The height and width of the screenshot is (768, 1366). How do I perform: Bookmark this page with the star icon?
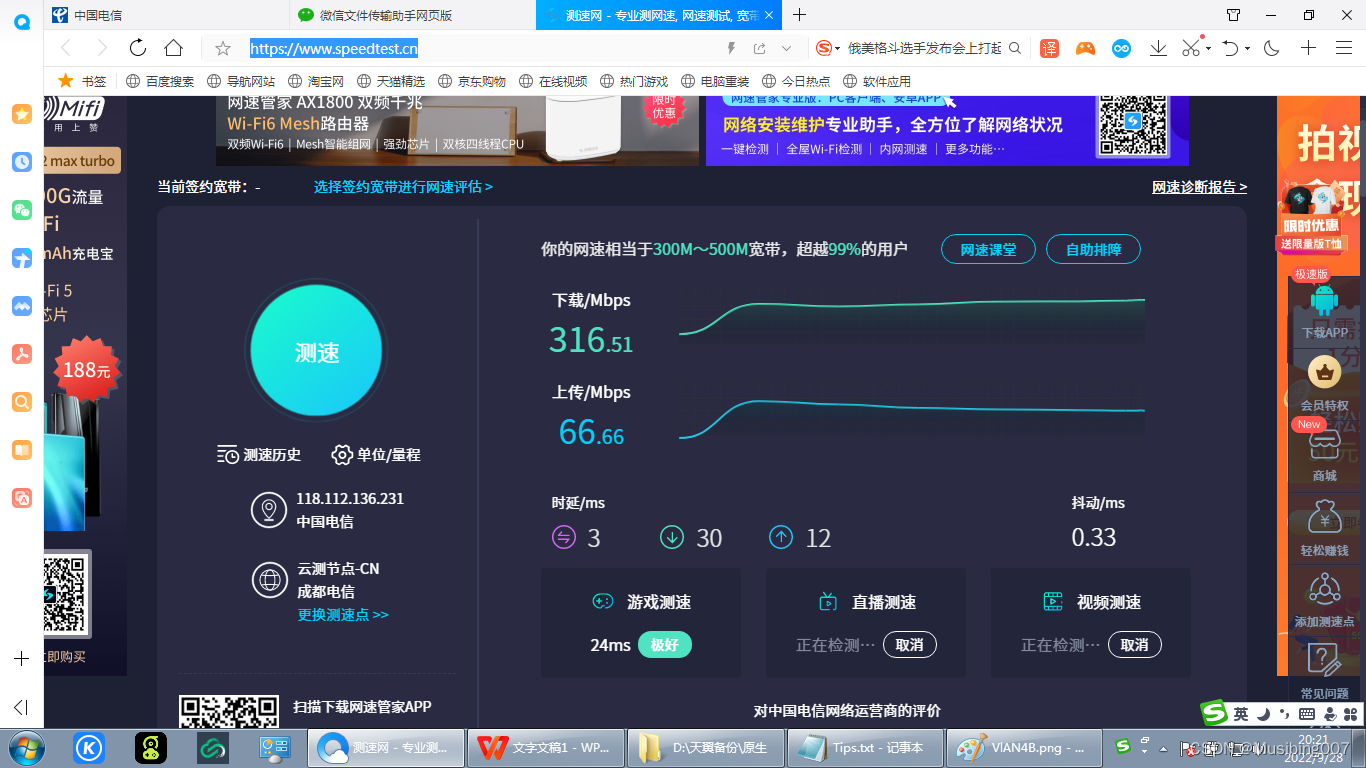click(x=223, y=48)
